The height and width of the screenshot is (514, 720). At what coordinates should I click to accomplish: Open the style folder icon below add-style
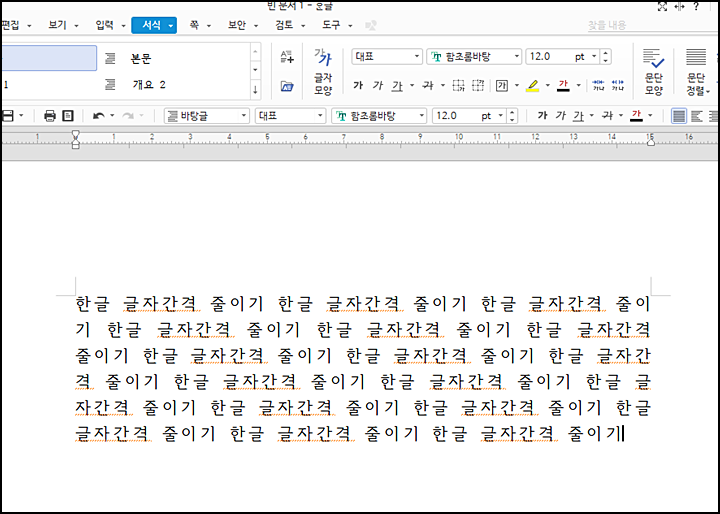pyautogui.click(x=287, y=86)
